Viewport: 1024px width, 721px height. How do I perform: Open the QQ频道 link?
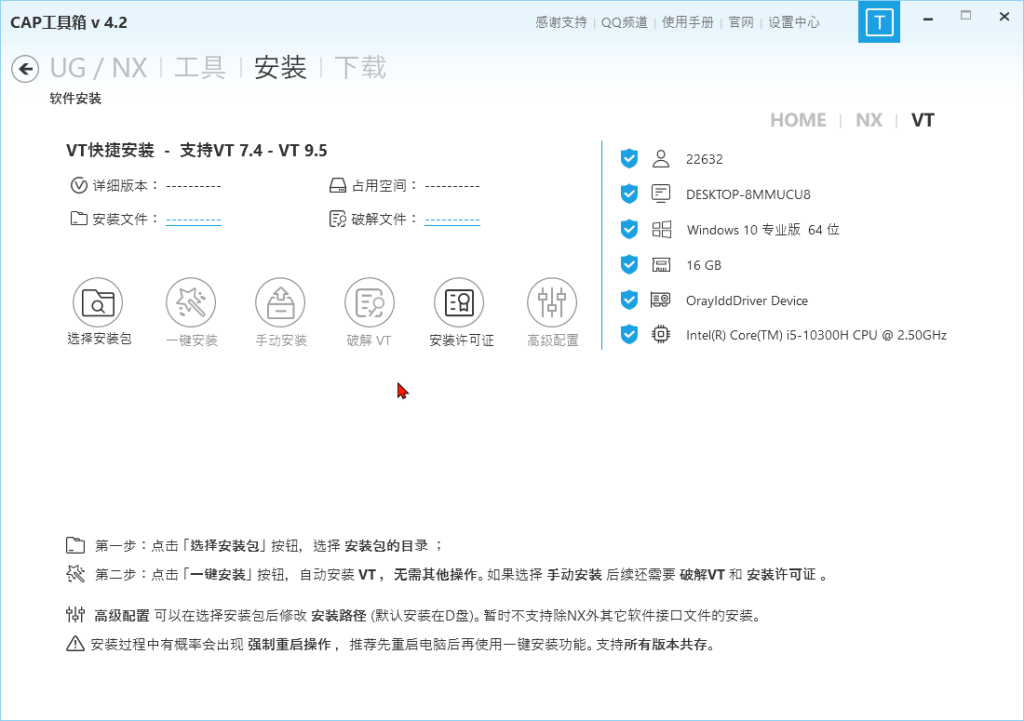click(x=624, y=22)
